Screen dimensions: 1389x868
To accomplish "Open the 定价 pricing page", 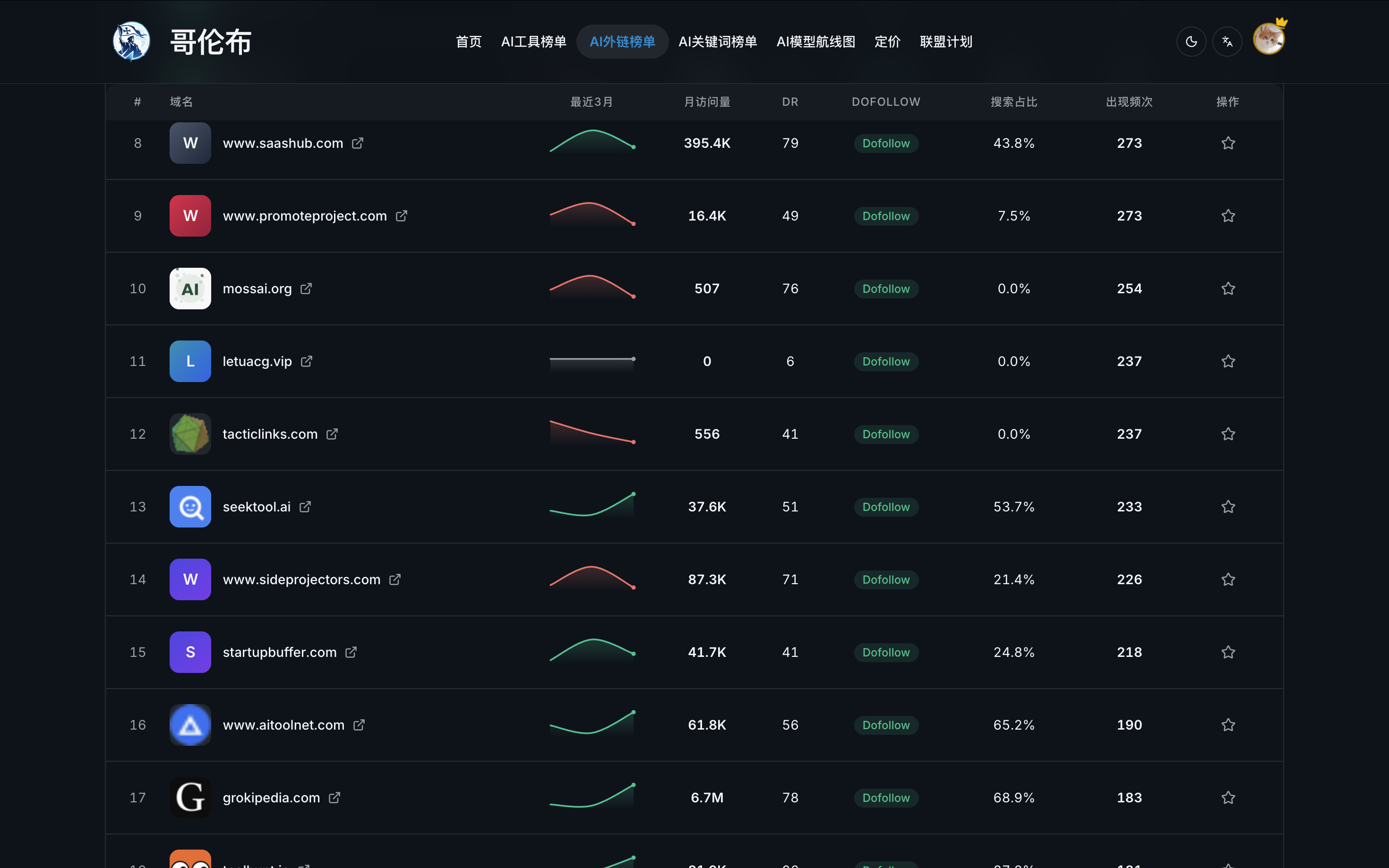I will click(x=887, y=42).
